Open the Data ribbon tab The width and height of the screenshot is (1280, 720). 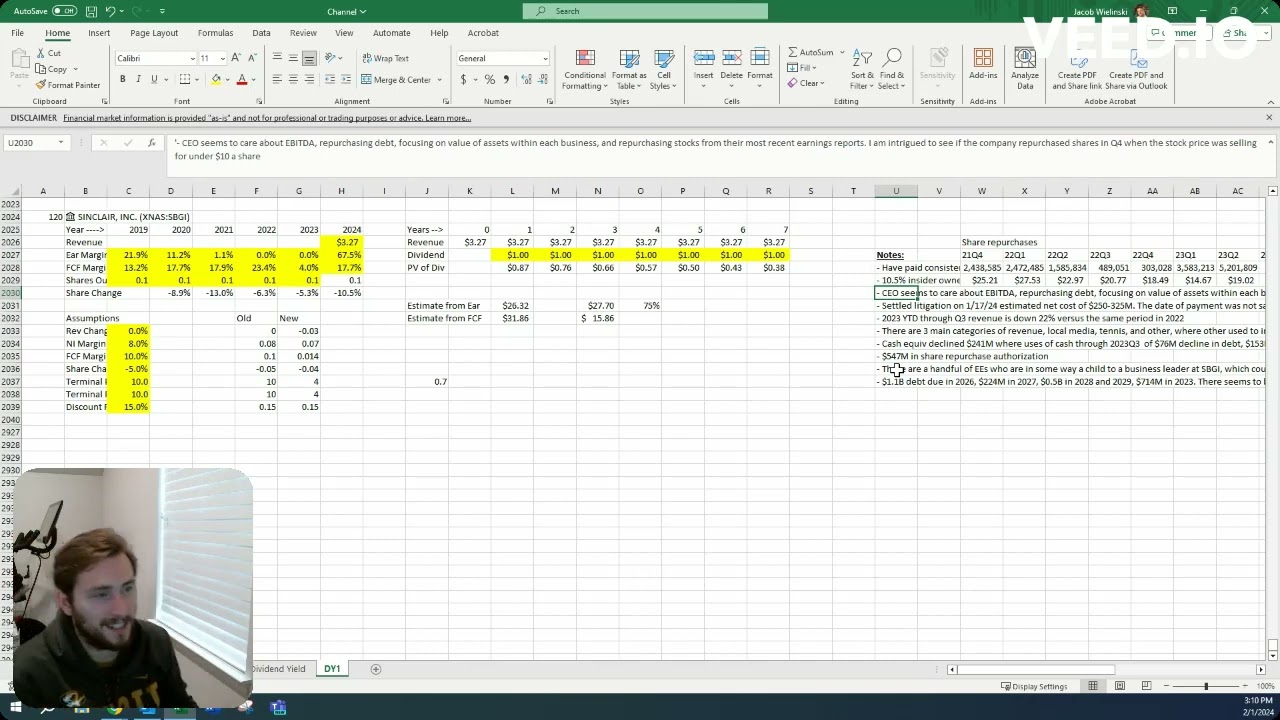(261, 33)
